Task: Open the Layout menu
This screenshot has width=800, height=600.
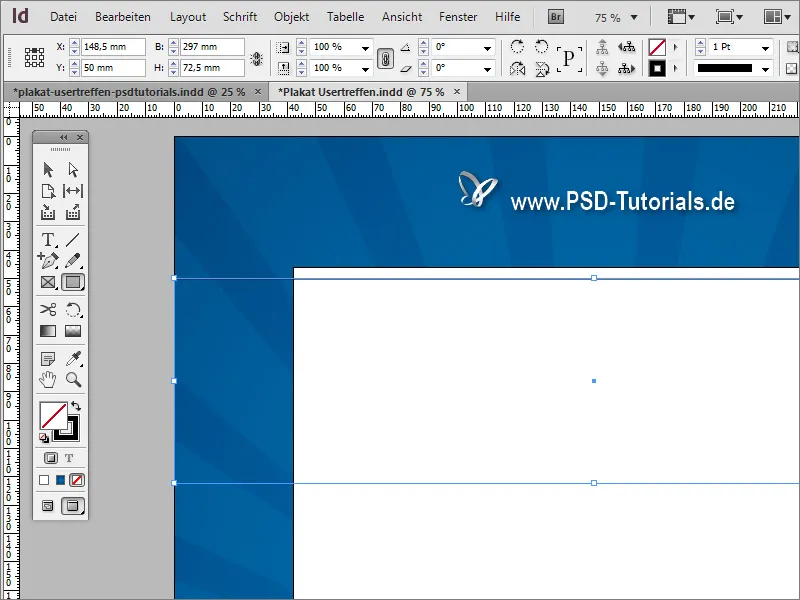Action: 188,17
